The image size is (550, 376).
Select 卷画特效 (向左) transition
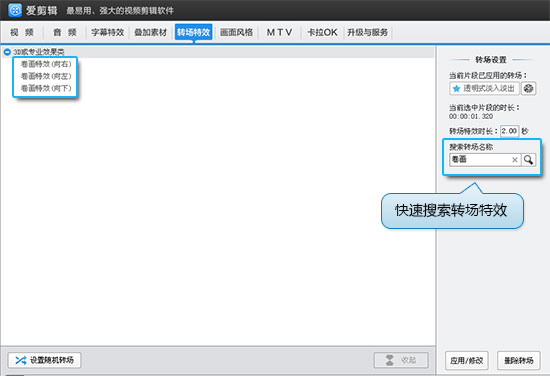pos(46,76)
